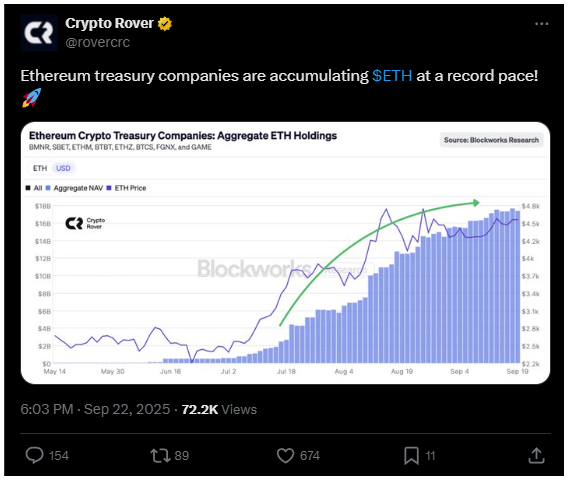
Task: Click the Source: Blockworks Research label
Action: [491, 140]
